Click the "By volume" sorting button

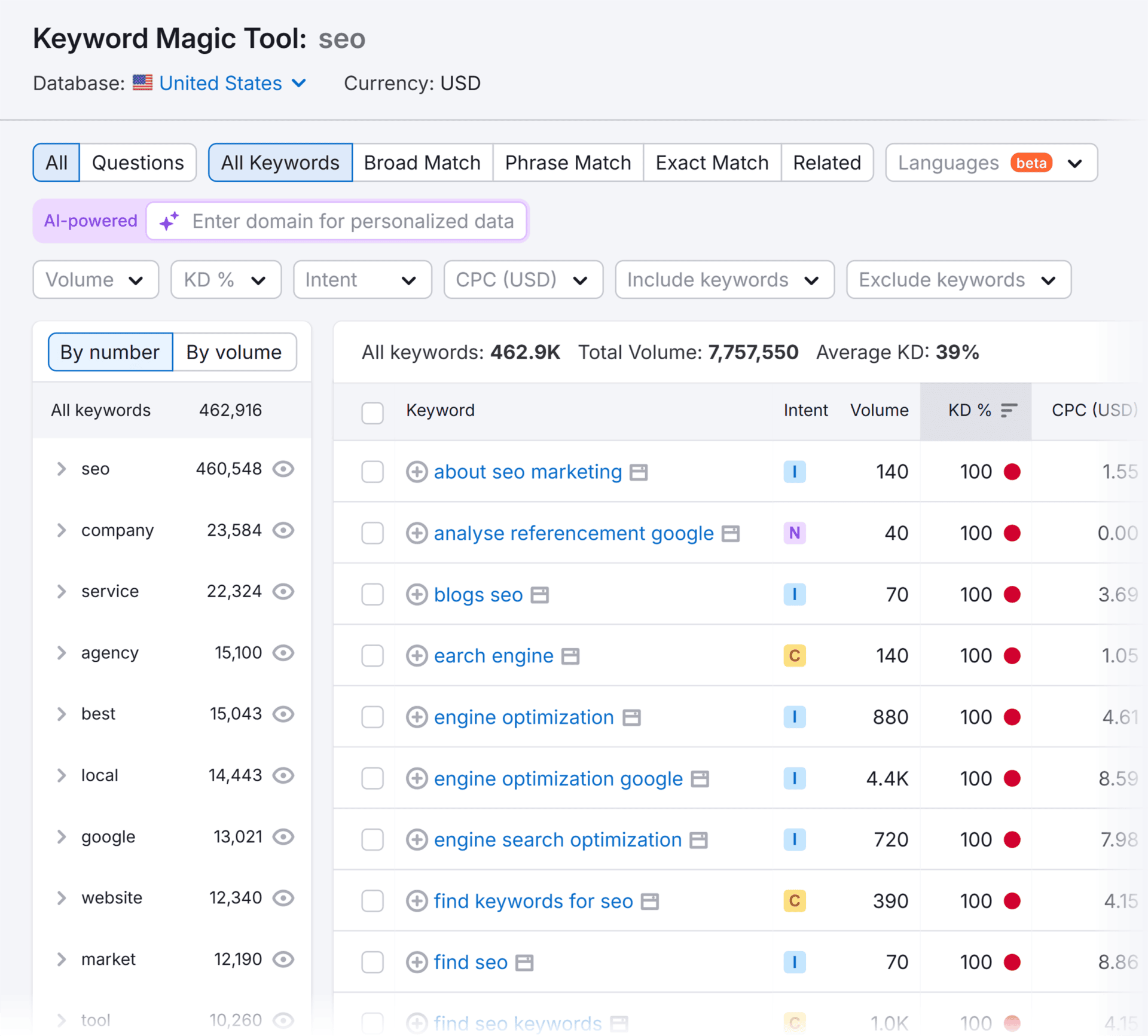(234, 352)
